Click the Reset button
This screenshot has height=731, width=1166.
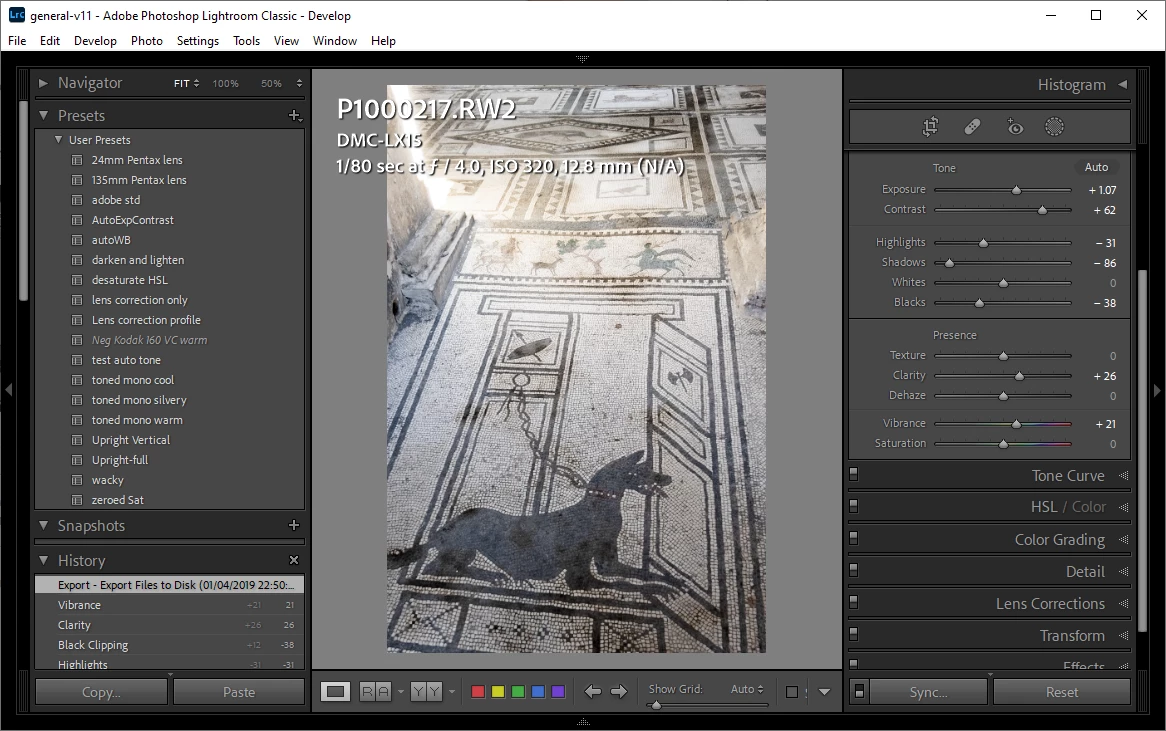click(x=1061, y=692)
